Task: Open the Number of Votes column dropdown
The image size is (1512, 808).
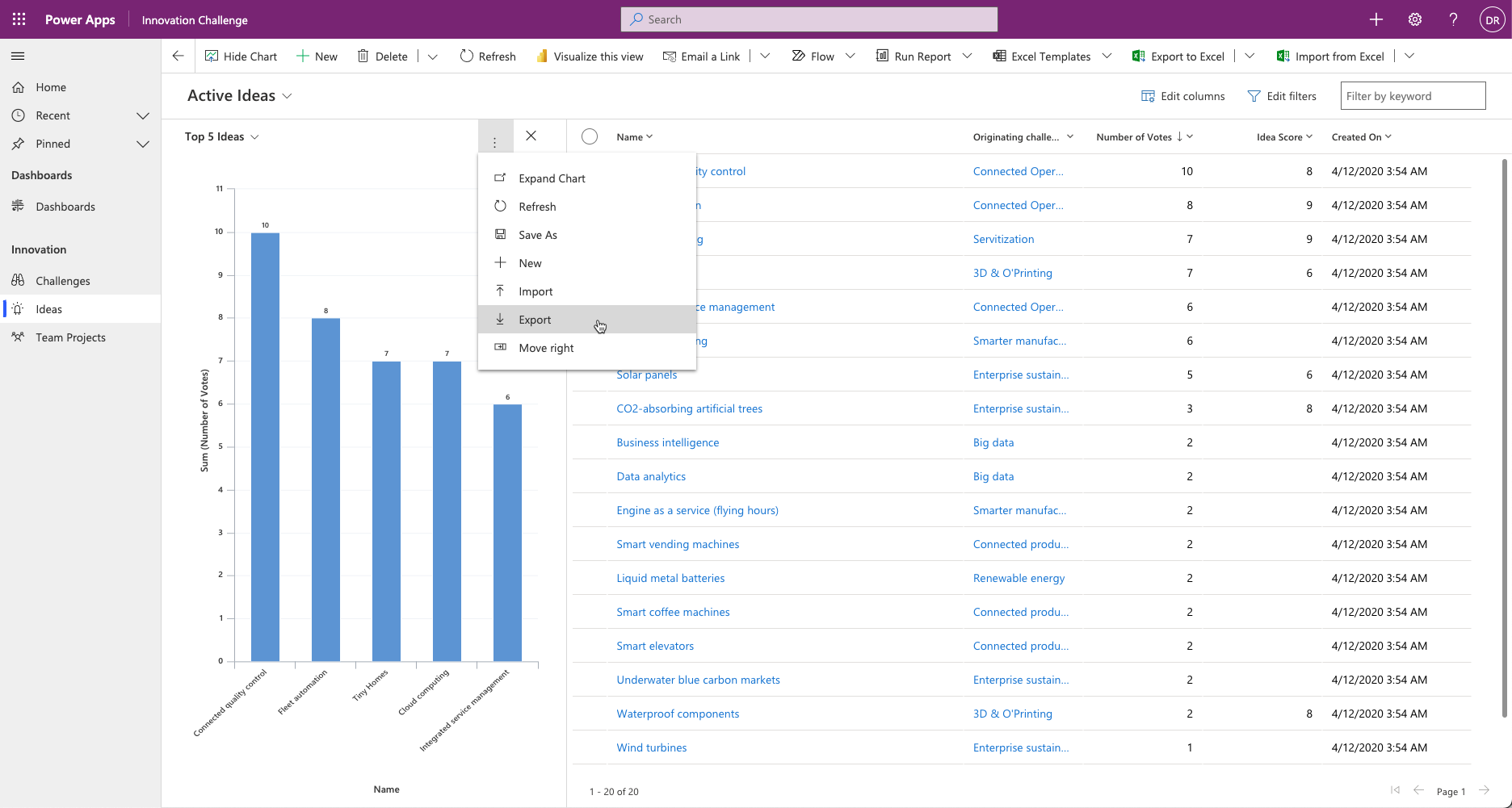Action: click(1189, 136)
